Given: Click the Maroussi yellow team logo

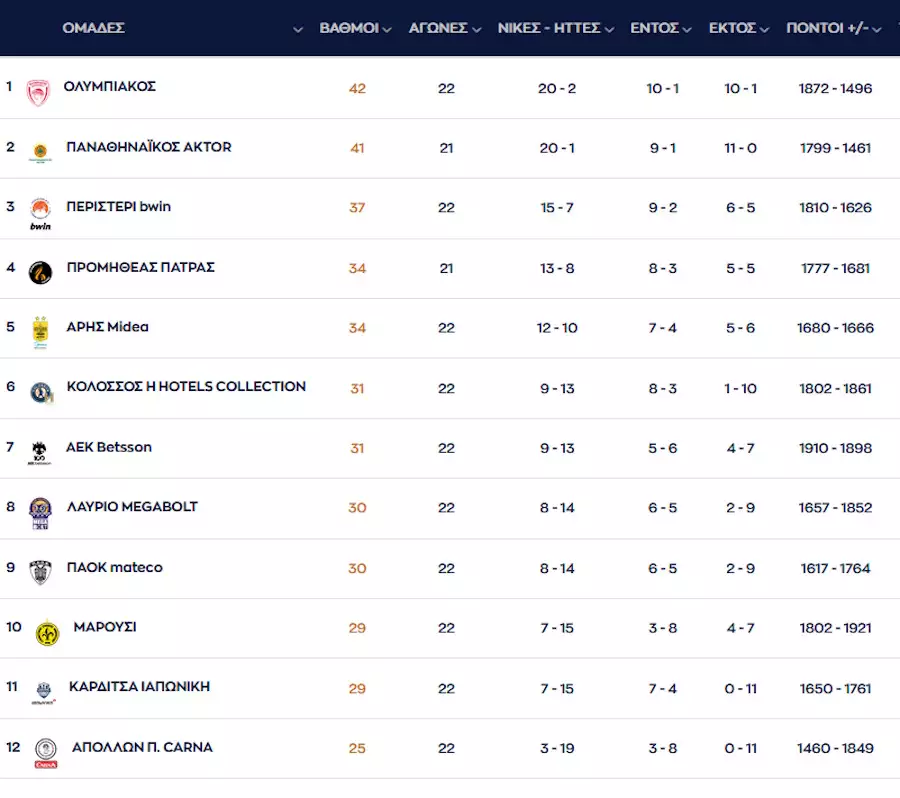Looking at the screenshot, I should click(47, 633).
